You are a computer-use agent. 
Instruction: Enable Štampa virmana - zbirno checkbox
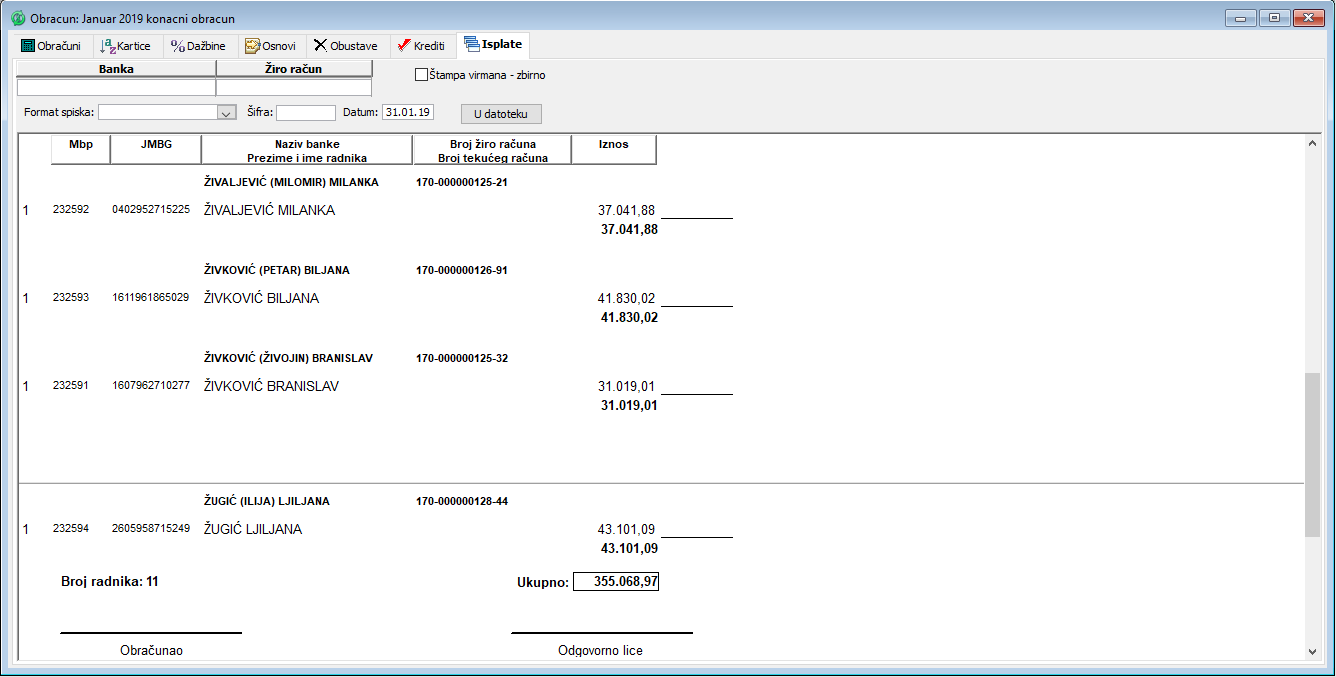point(421,75)
